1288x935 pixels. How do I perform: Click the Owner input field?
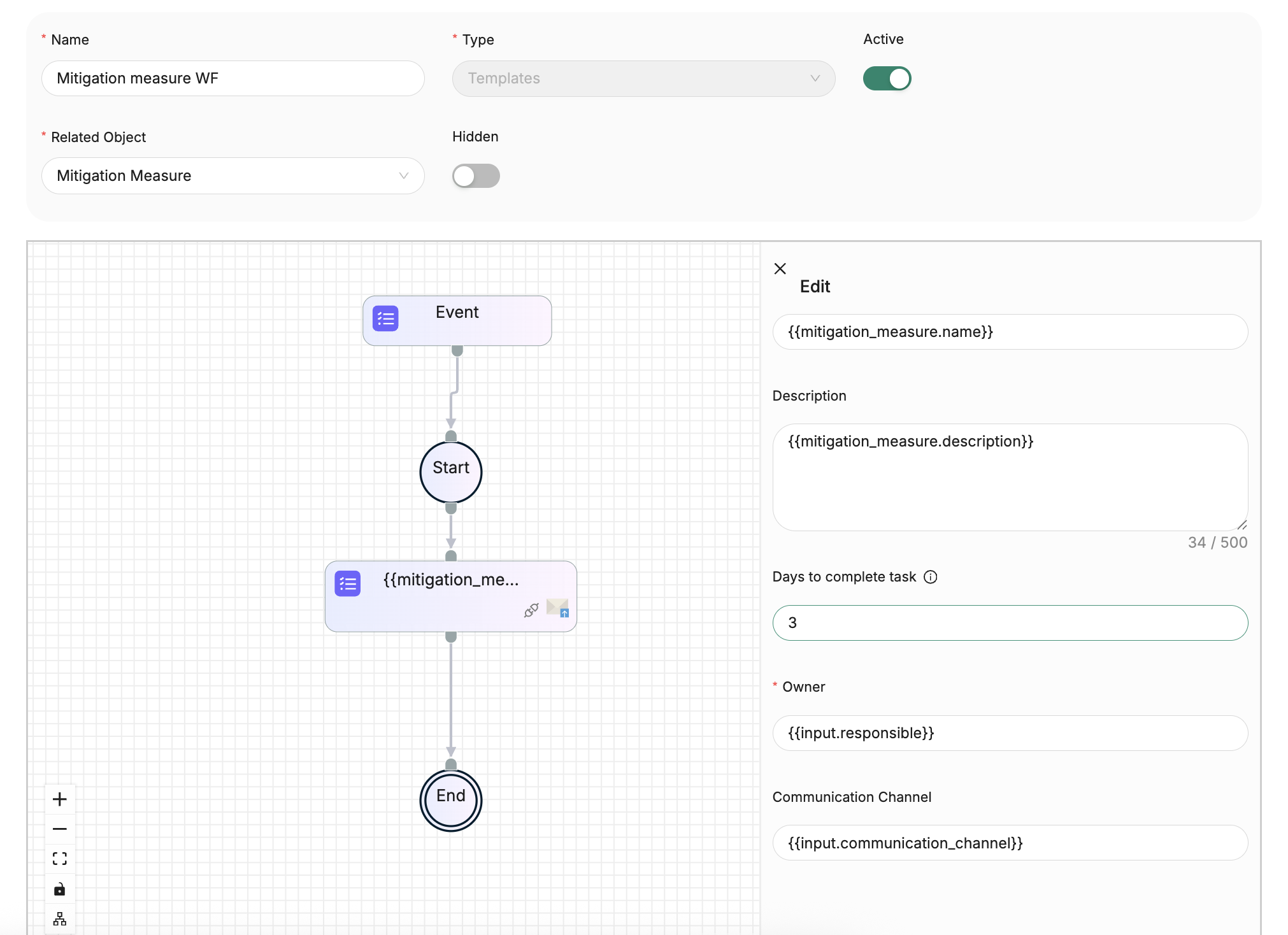click(1010, 733)
